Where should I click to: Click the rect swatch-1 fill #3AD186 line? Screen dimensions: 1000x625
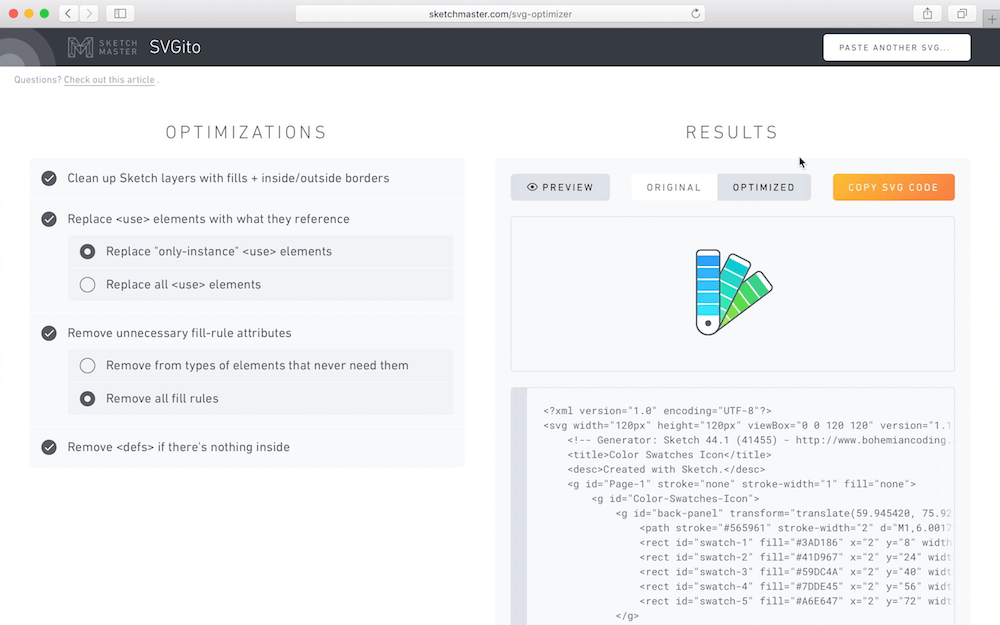(795, 543)
